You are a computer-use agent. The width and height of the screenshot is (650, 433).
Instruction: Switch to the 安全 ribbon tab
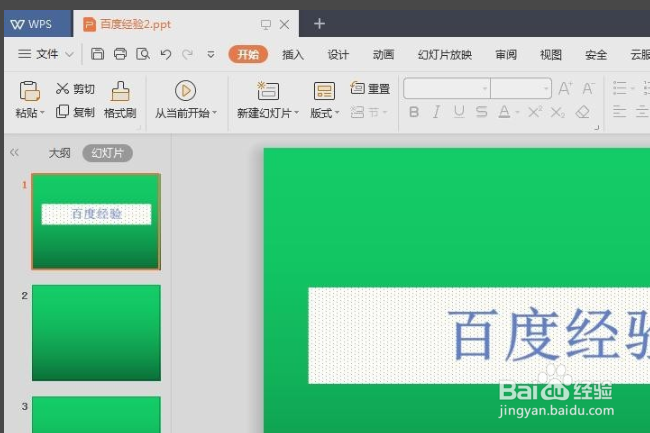click(596, 54)
